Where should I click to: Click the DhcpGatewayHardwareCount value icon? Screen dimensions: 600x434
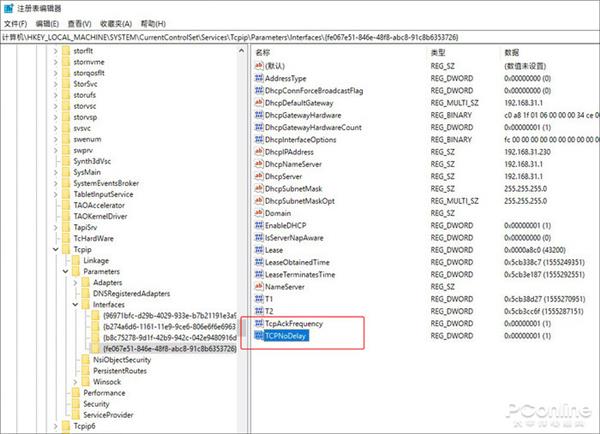coord(259,127)
